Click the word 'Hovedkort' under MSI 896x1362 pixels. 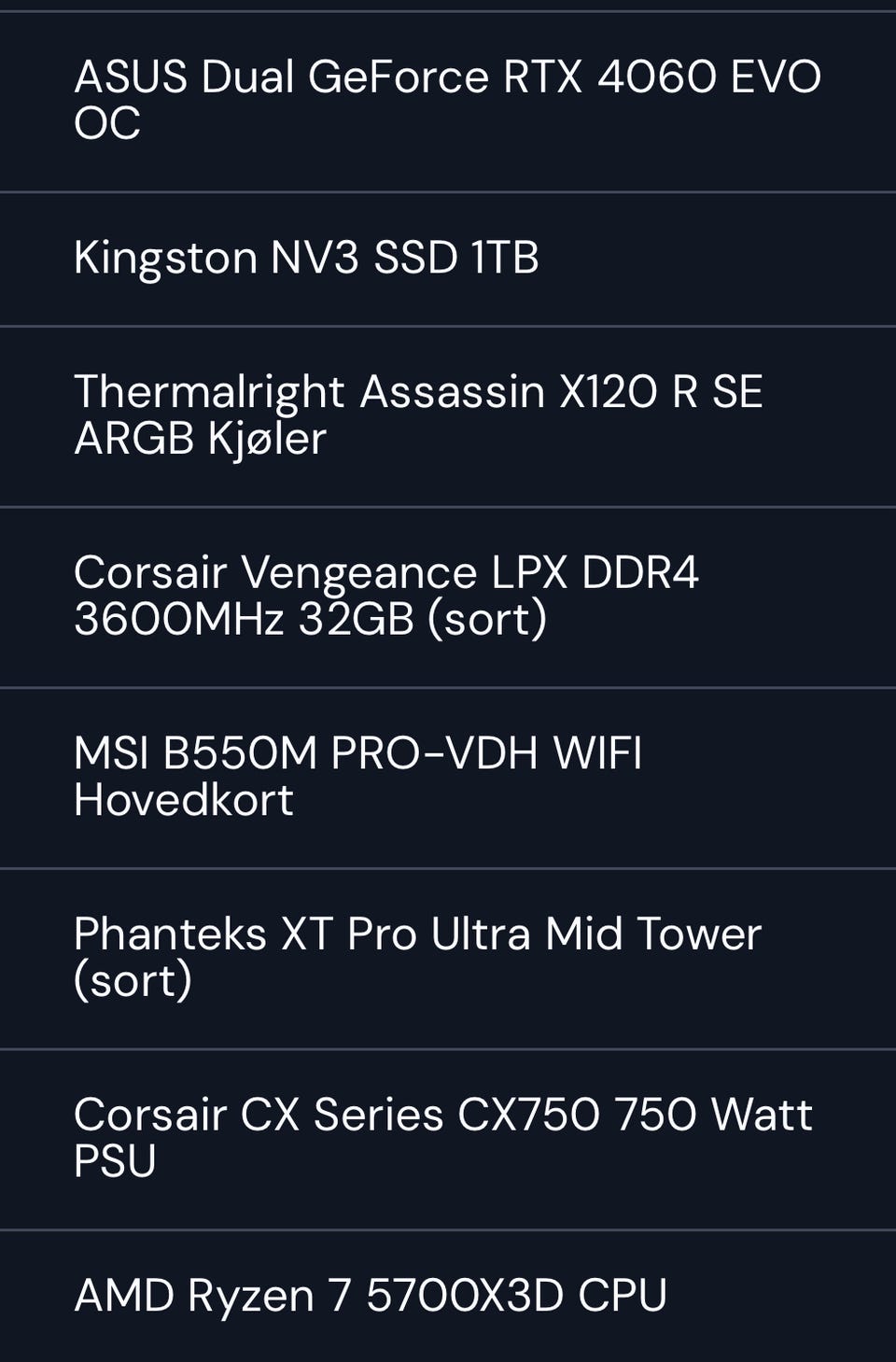(184, 800)
